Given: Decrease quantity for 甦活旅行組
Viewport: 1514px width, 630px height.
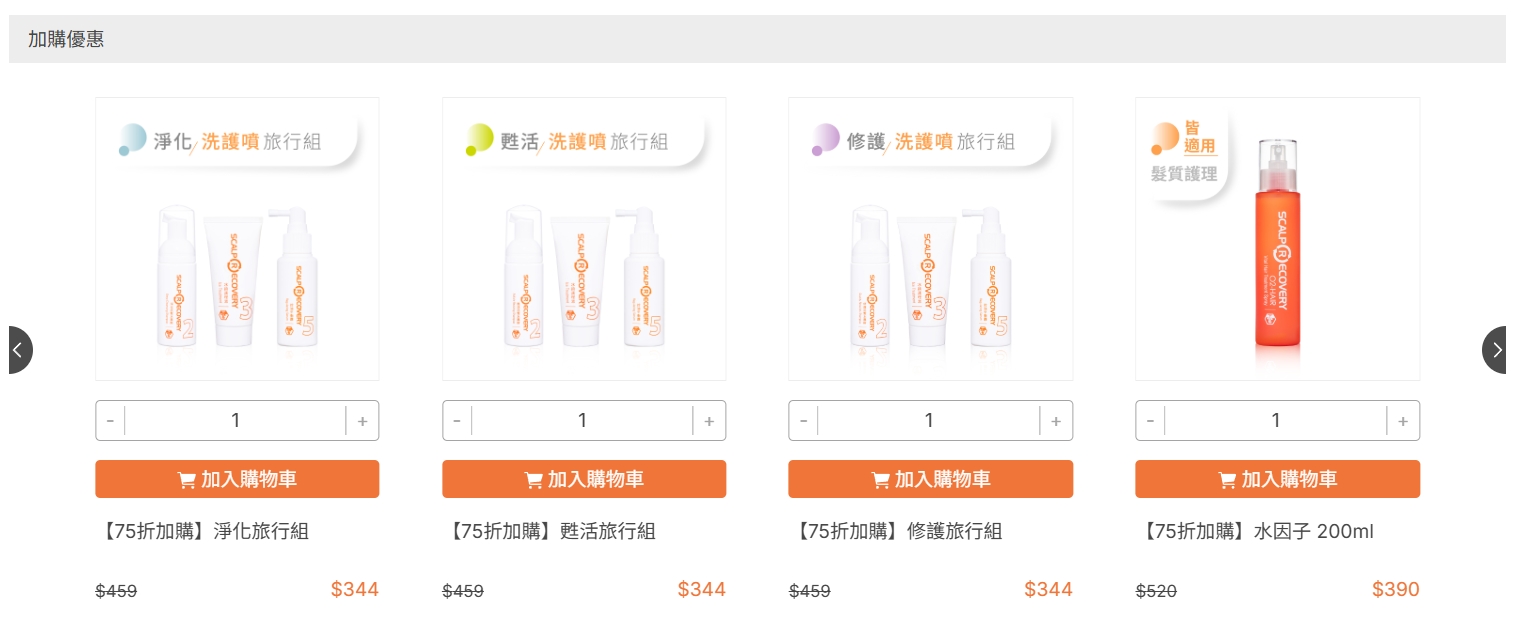Looking at the screenshot, I should pyautogui.click(x=457, y=421).
